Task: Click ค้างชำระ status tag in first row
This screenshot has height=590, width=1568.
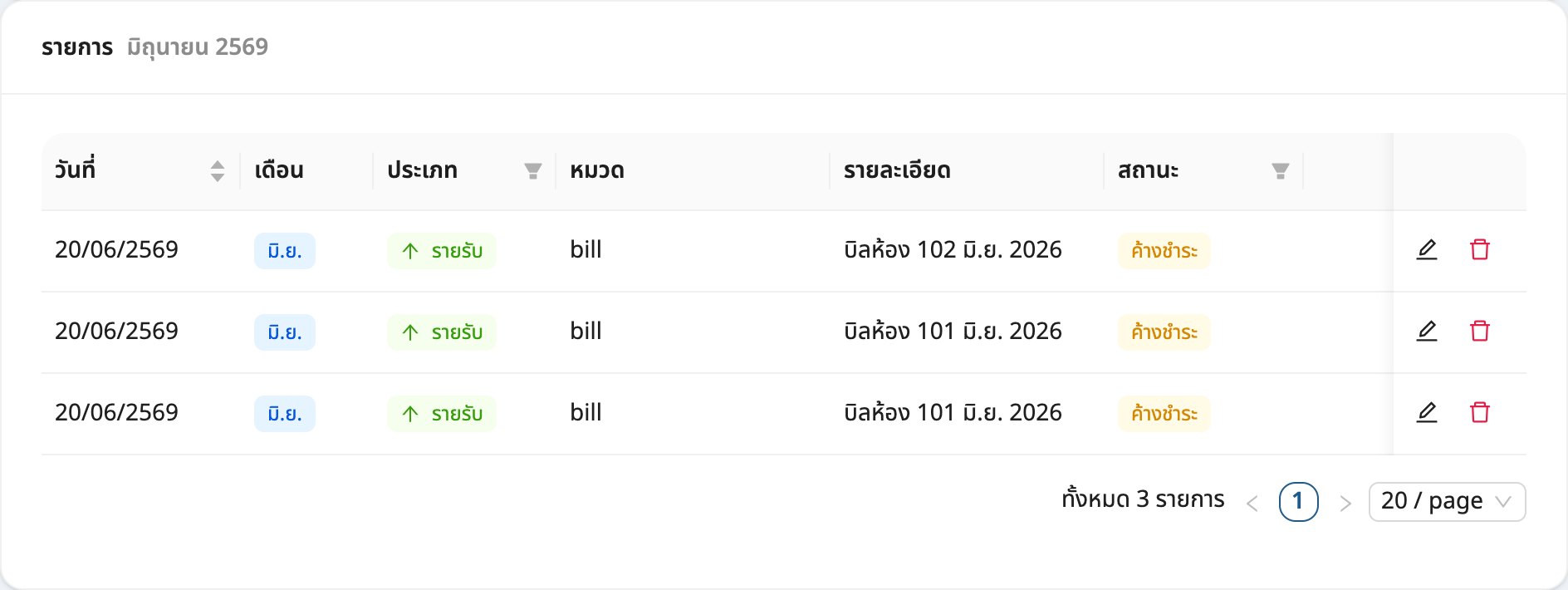Action: 1164,251
